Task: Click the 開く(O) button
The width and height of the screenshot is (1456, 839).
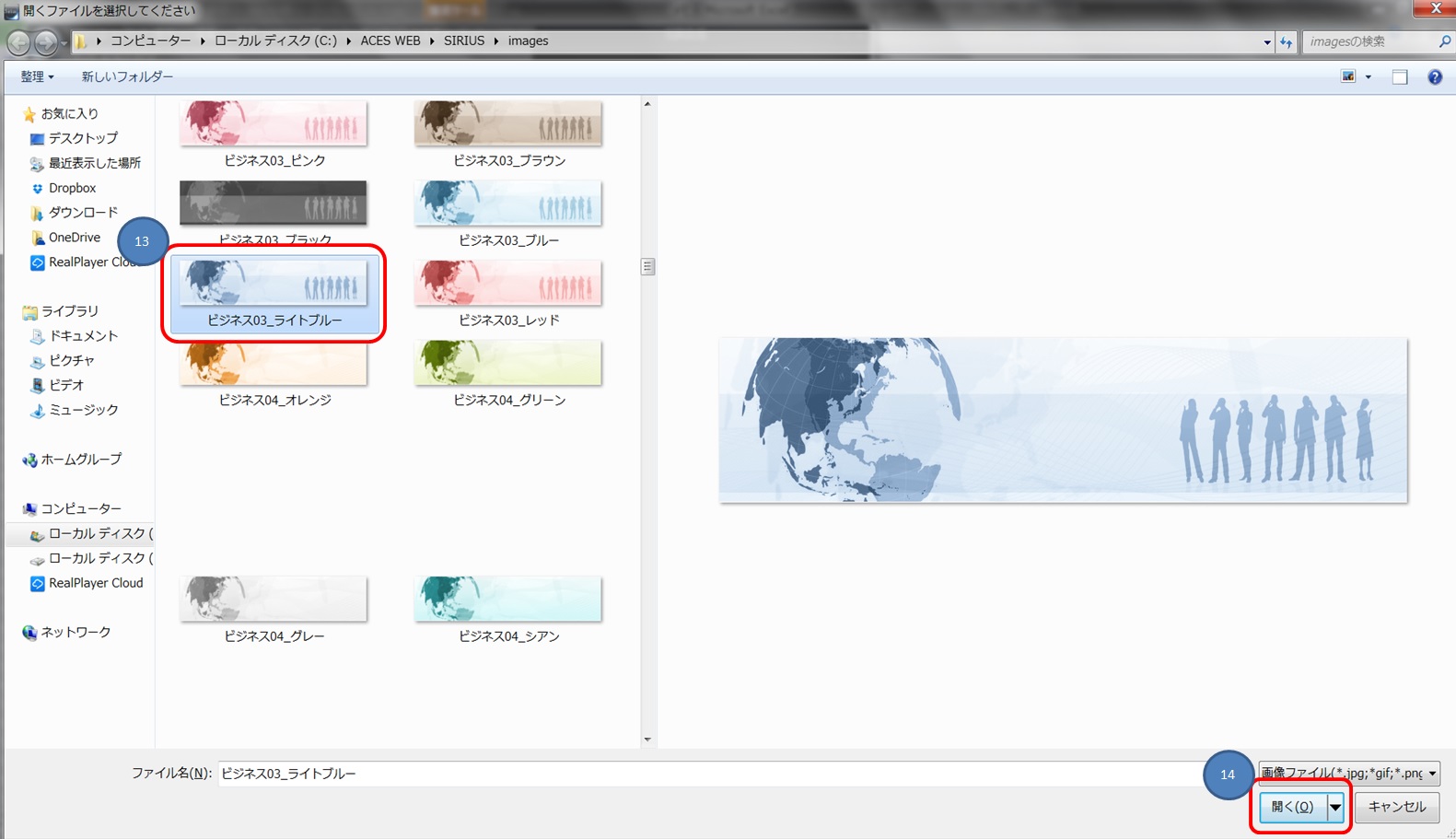Action: pos(1293,807)
